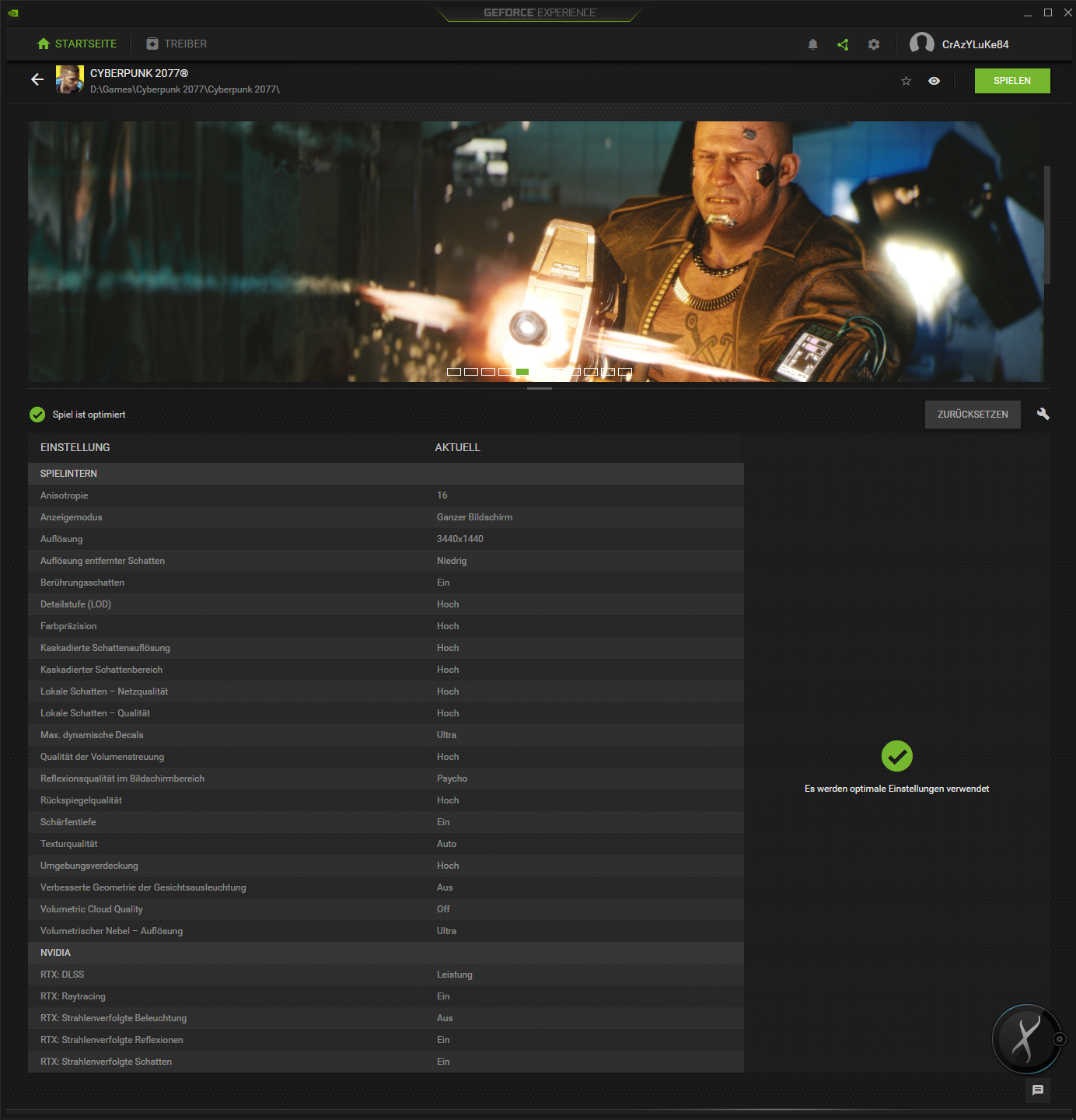
Task: Click the vertical scrollbar on the right
Action: [x=1047, y=224]
